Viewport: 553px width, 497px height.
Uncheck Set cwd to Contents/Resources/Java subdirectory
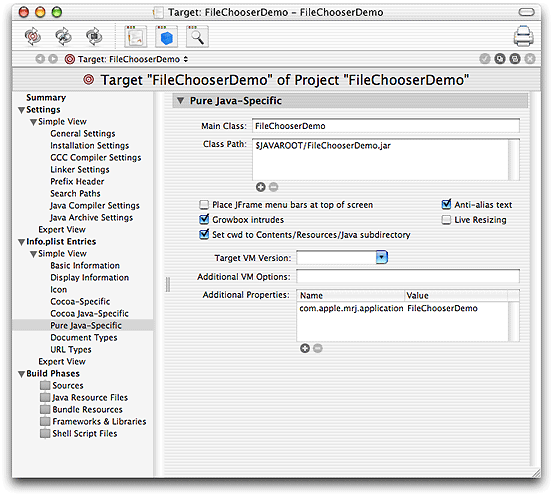tap(204, 235)
